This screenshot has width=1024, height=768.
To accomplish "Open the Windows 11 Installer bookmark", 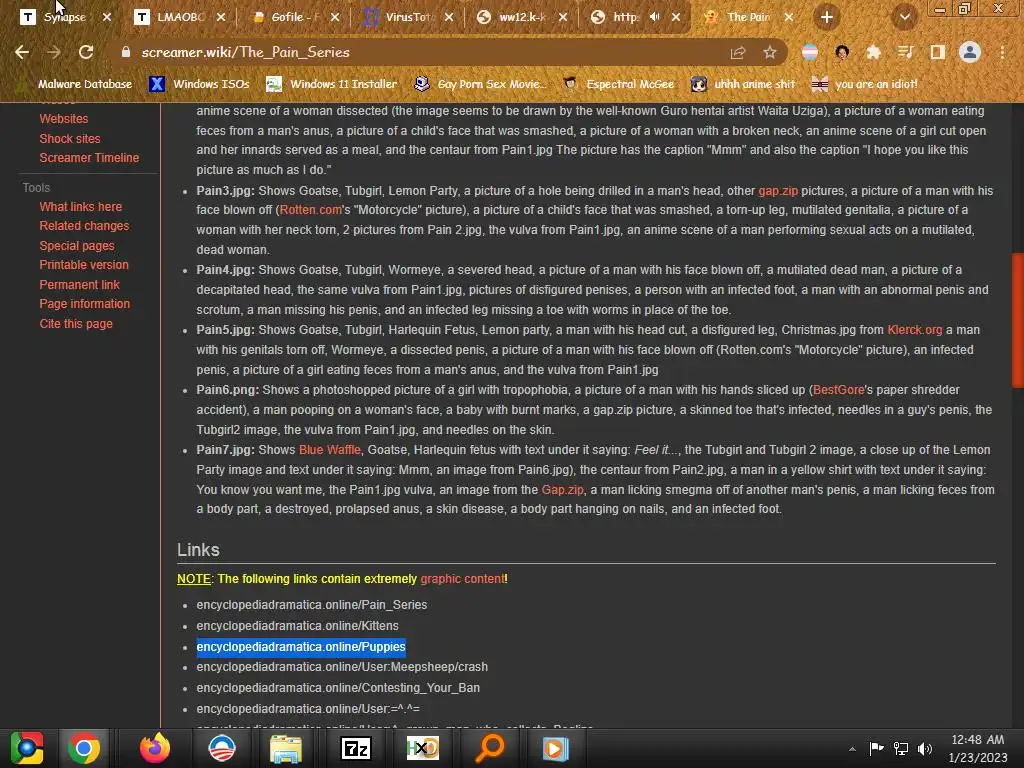I will click(331, 84).
